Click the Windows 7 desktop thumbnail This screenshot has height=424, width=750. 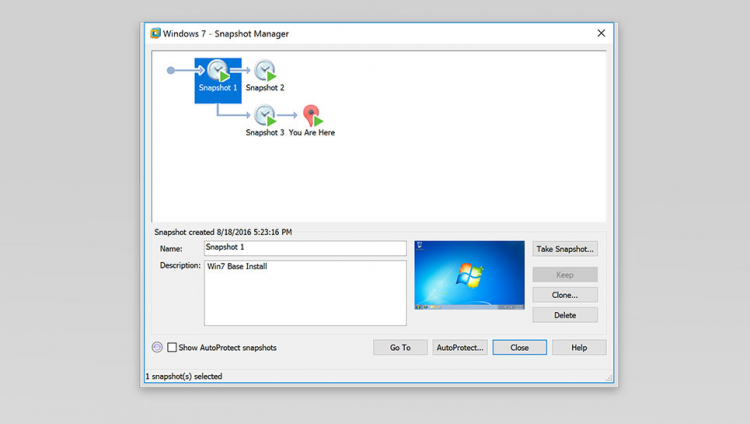(469, 275)
